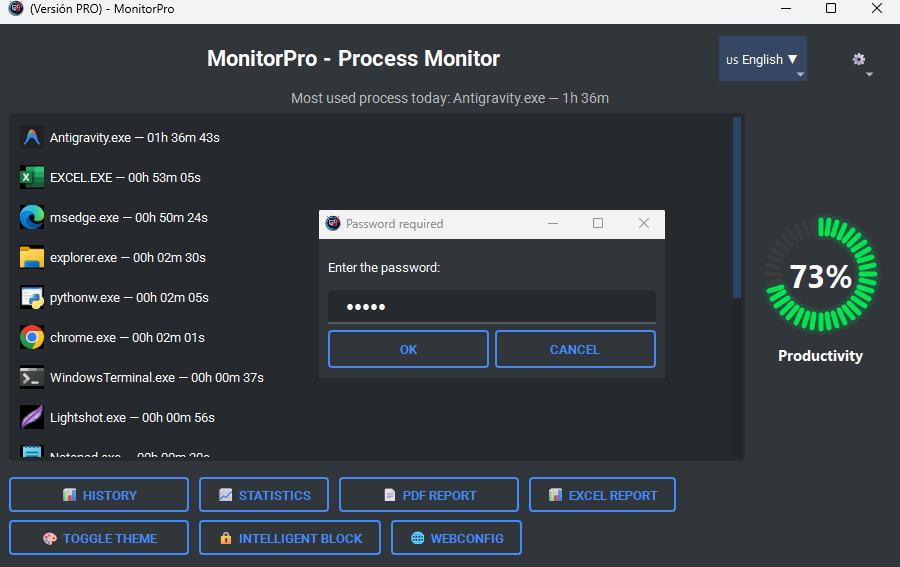Viewport: 900px width, 567px height.
Task: Maximize the Password required dialog
Action: (x=598, y=223)
